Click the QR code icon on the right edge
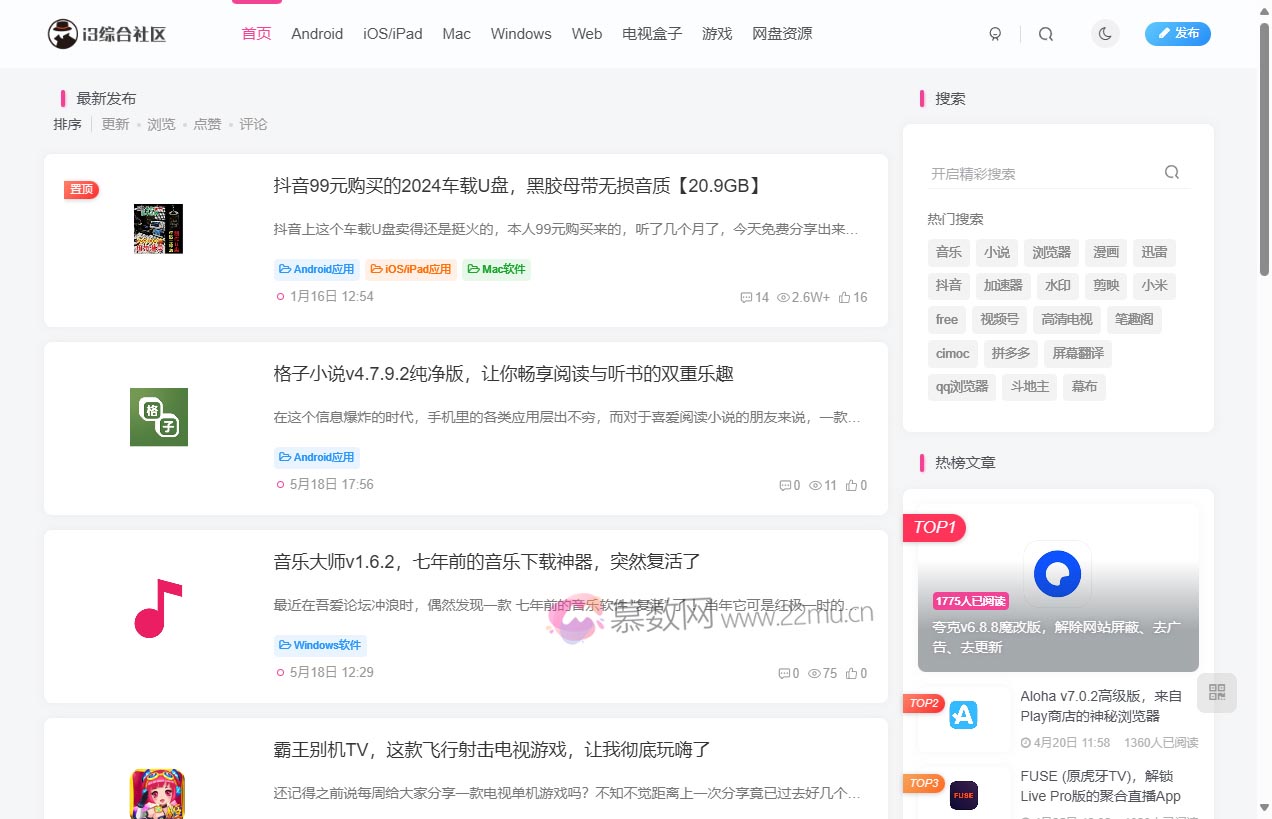The image size is (1272, 819). 1216,692
